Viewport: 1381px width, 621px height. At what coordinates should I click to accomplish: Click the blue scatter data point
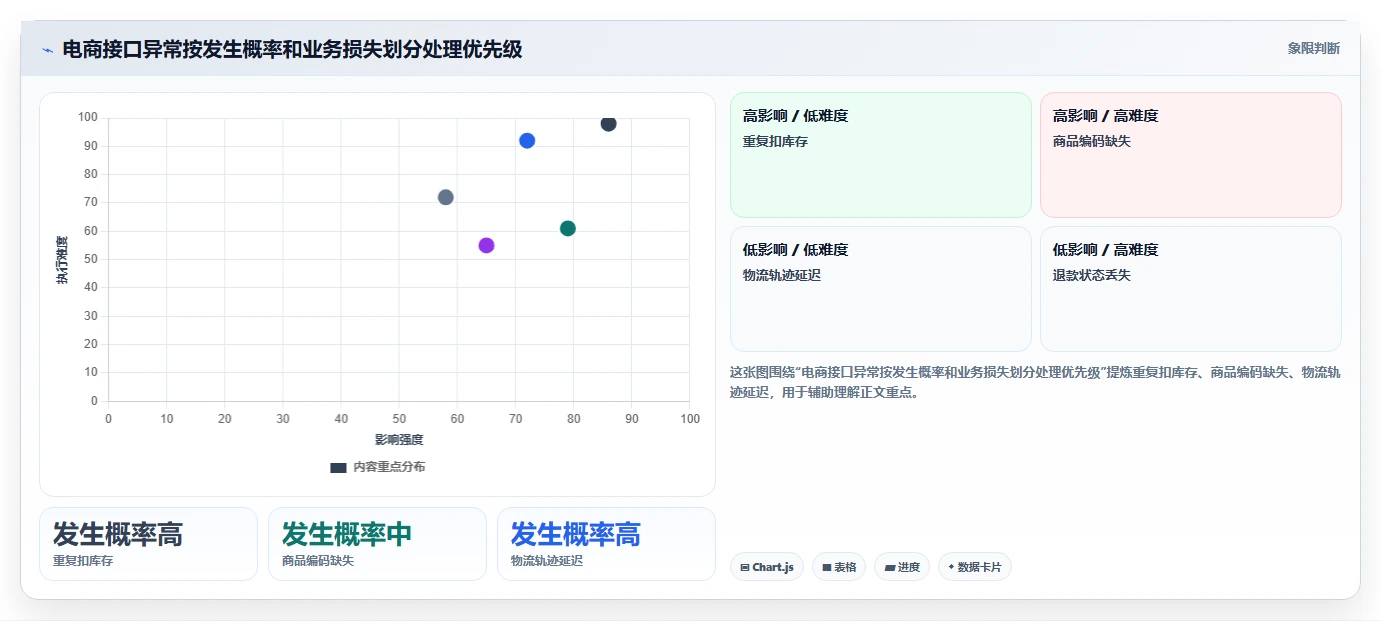(x=527, y=141)
